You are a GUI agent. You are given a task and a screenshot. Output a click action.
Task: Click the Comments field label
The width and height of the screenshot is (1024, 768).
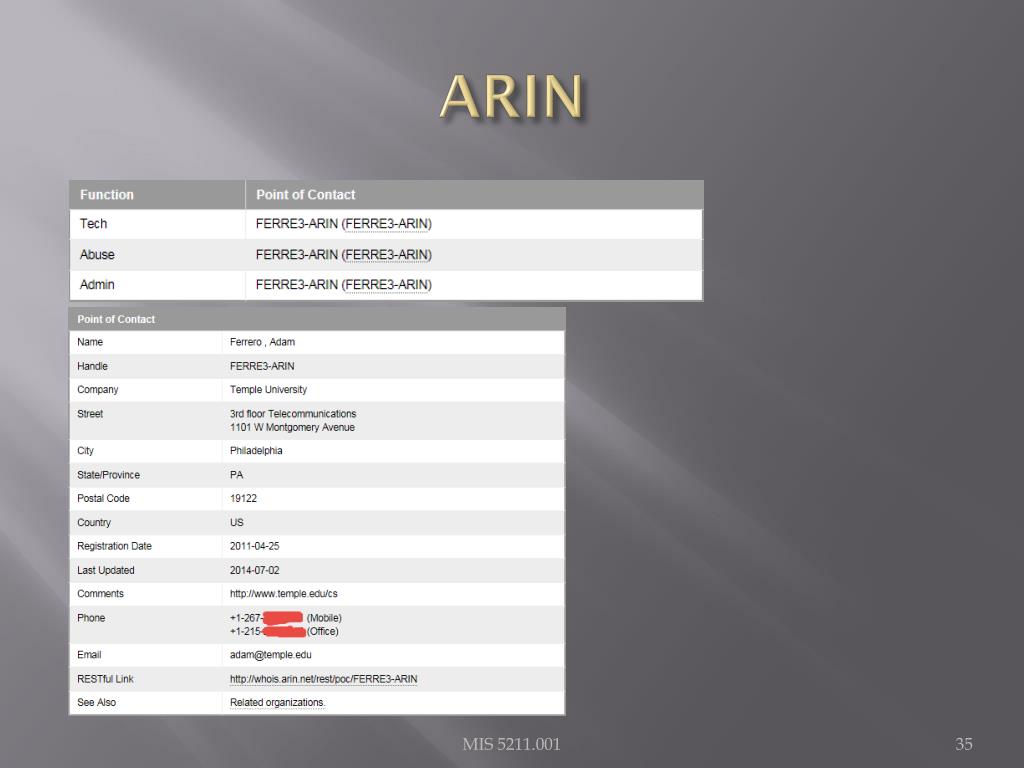click(x=101, y=594)
